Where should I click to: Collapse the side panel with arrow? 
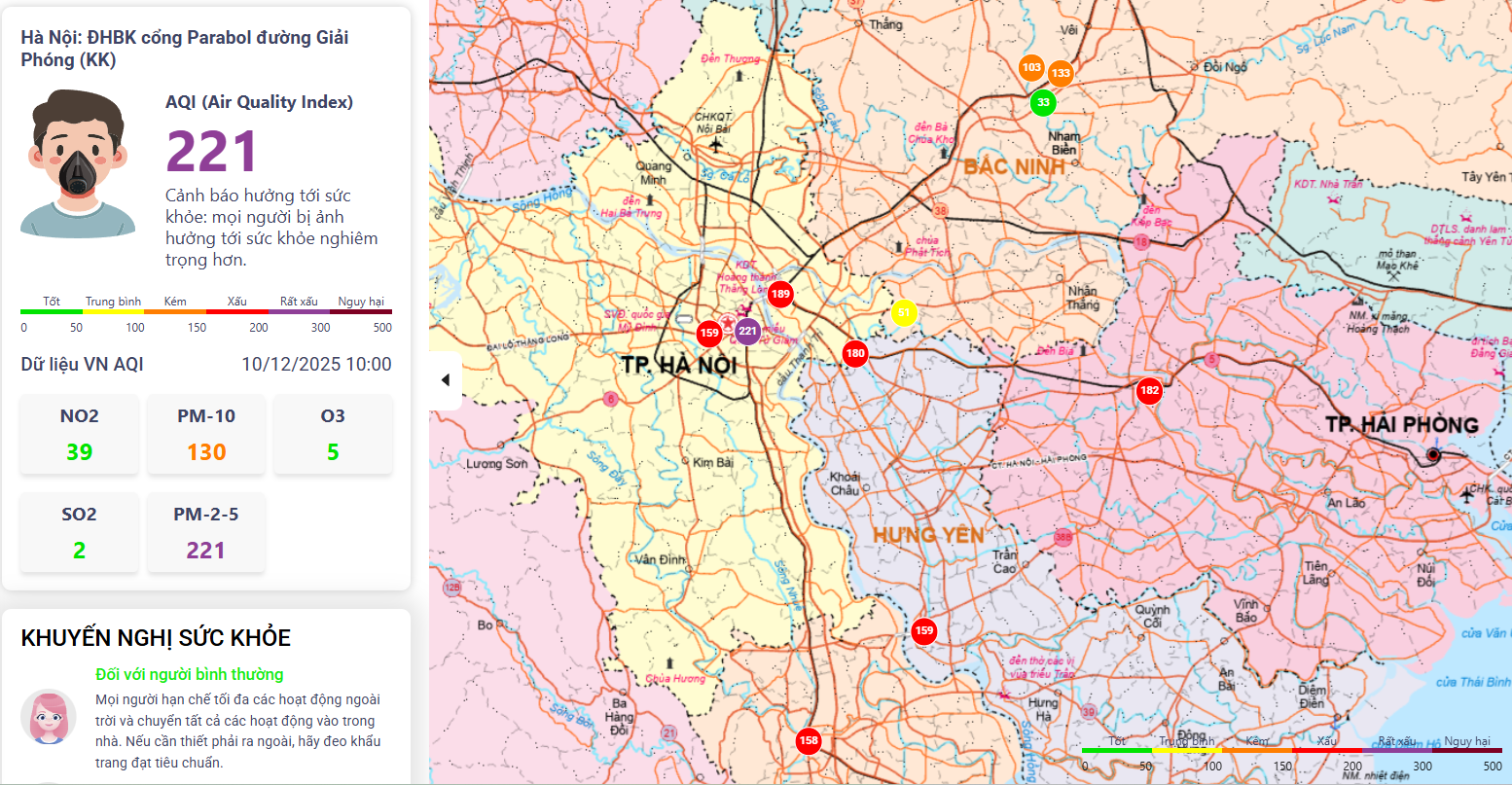[x=446, y=380]
